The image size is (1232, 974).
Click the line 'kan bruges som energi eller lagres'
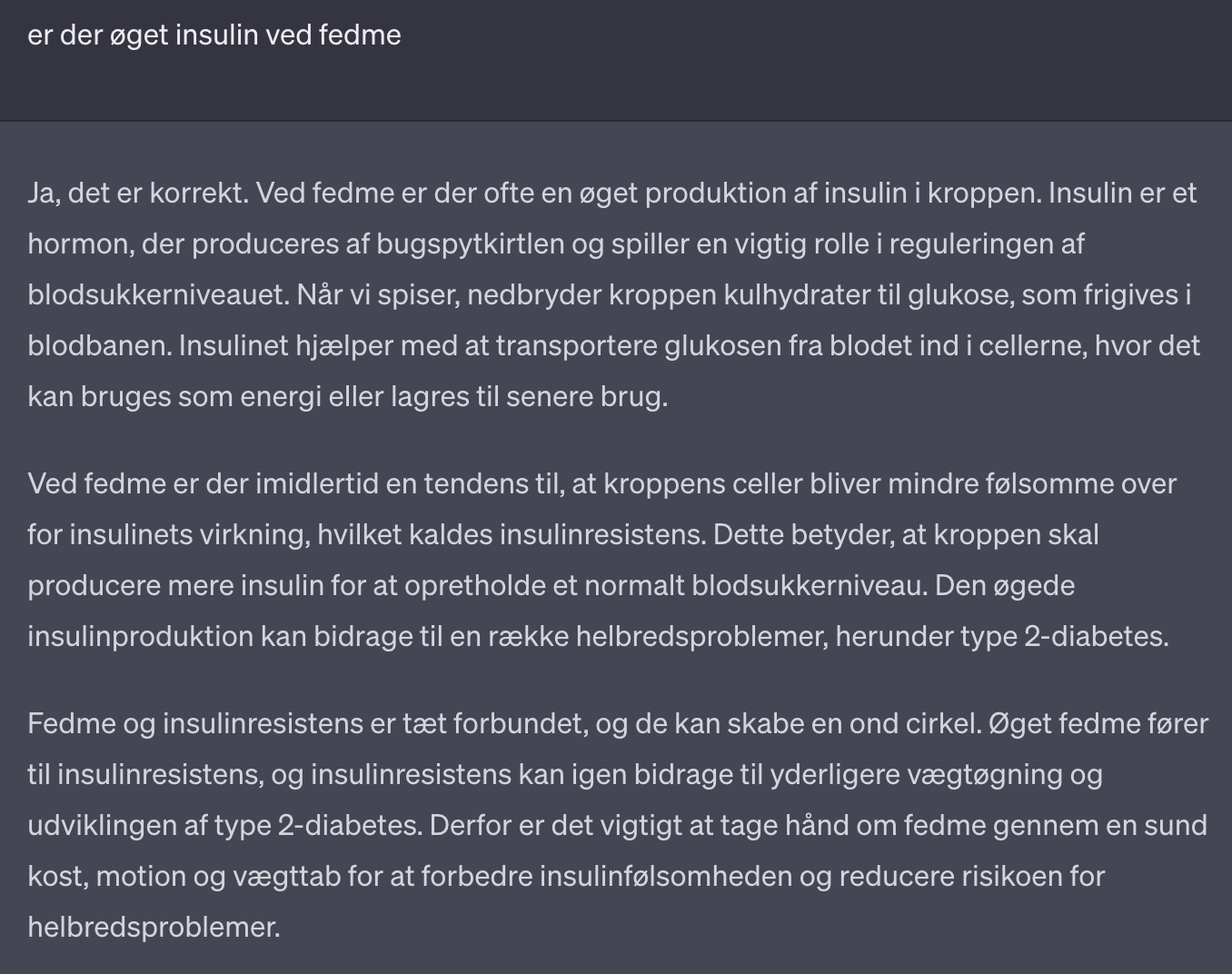click(348, 397)
